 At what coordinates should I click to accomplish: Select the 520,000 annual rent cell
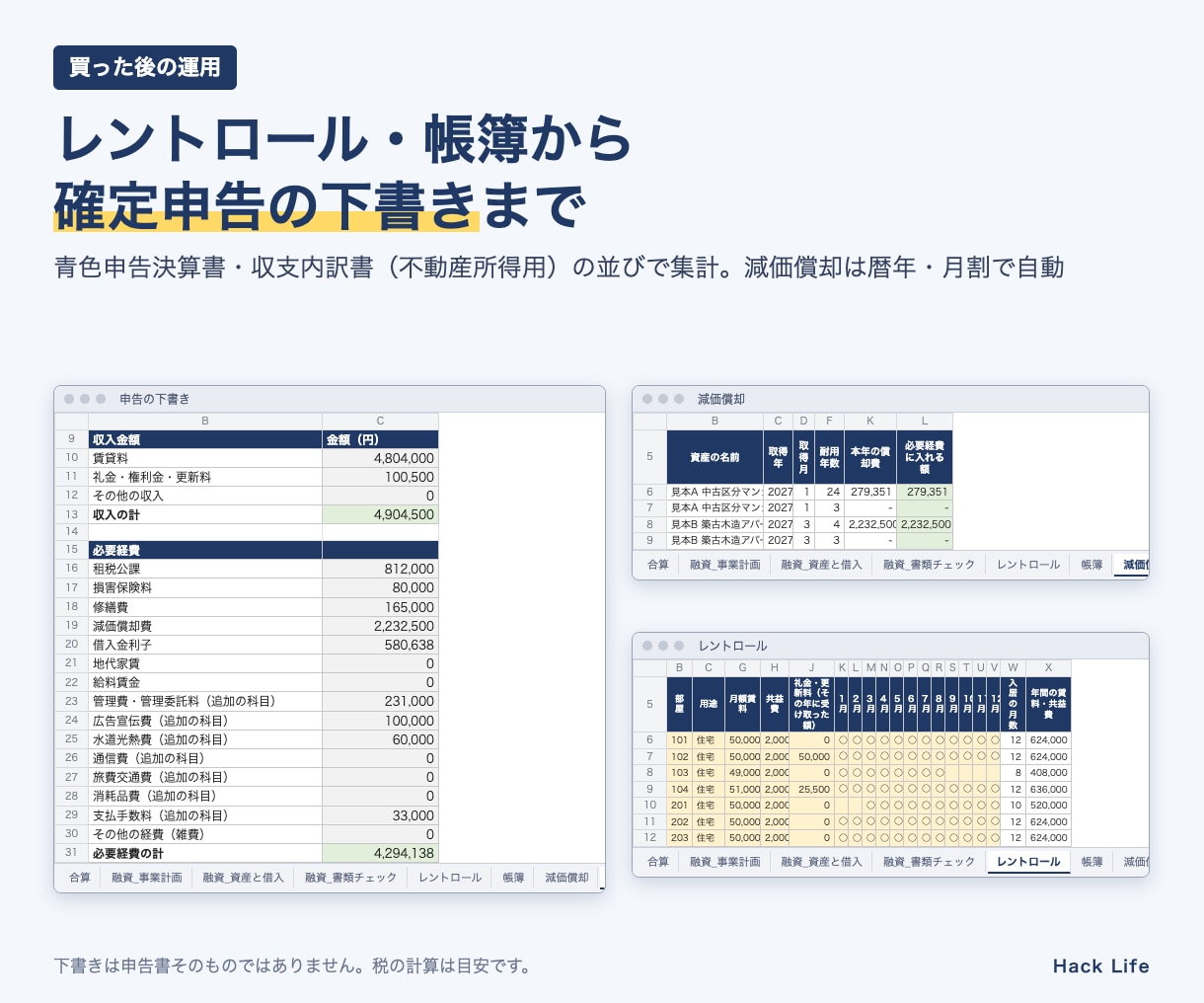coord(1048,805)
